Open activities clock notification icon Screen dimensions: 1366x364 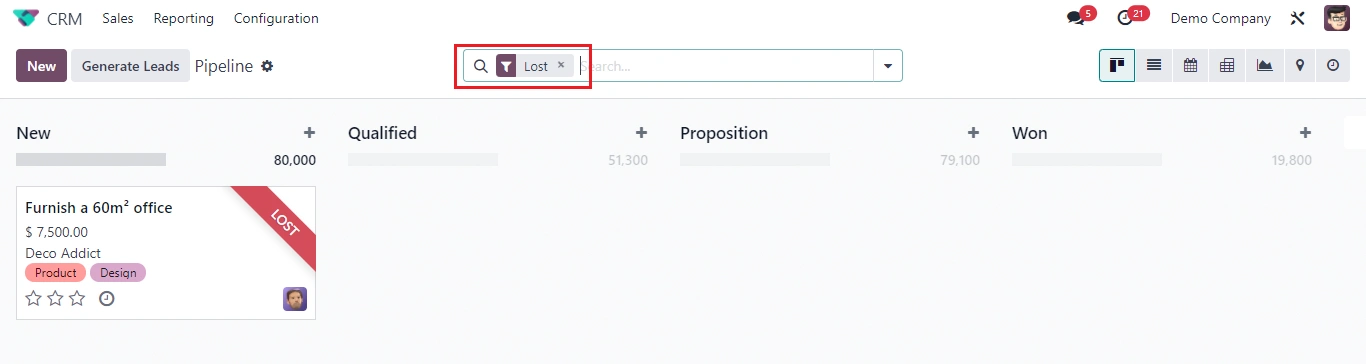(1125, 18)
